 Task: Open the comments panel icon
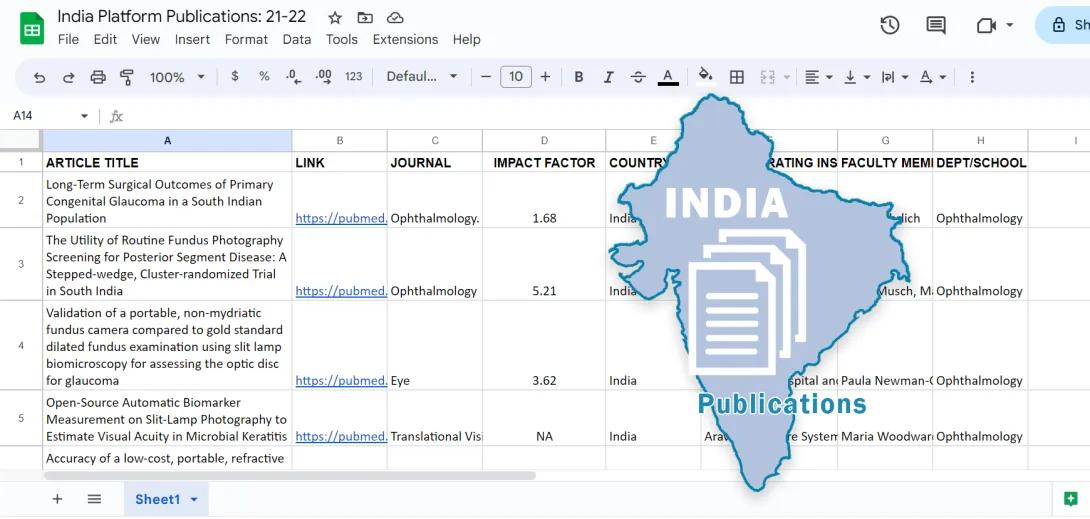pyautogui.click(x=936, y=26)
